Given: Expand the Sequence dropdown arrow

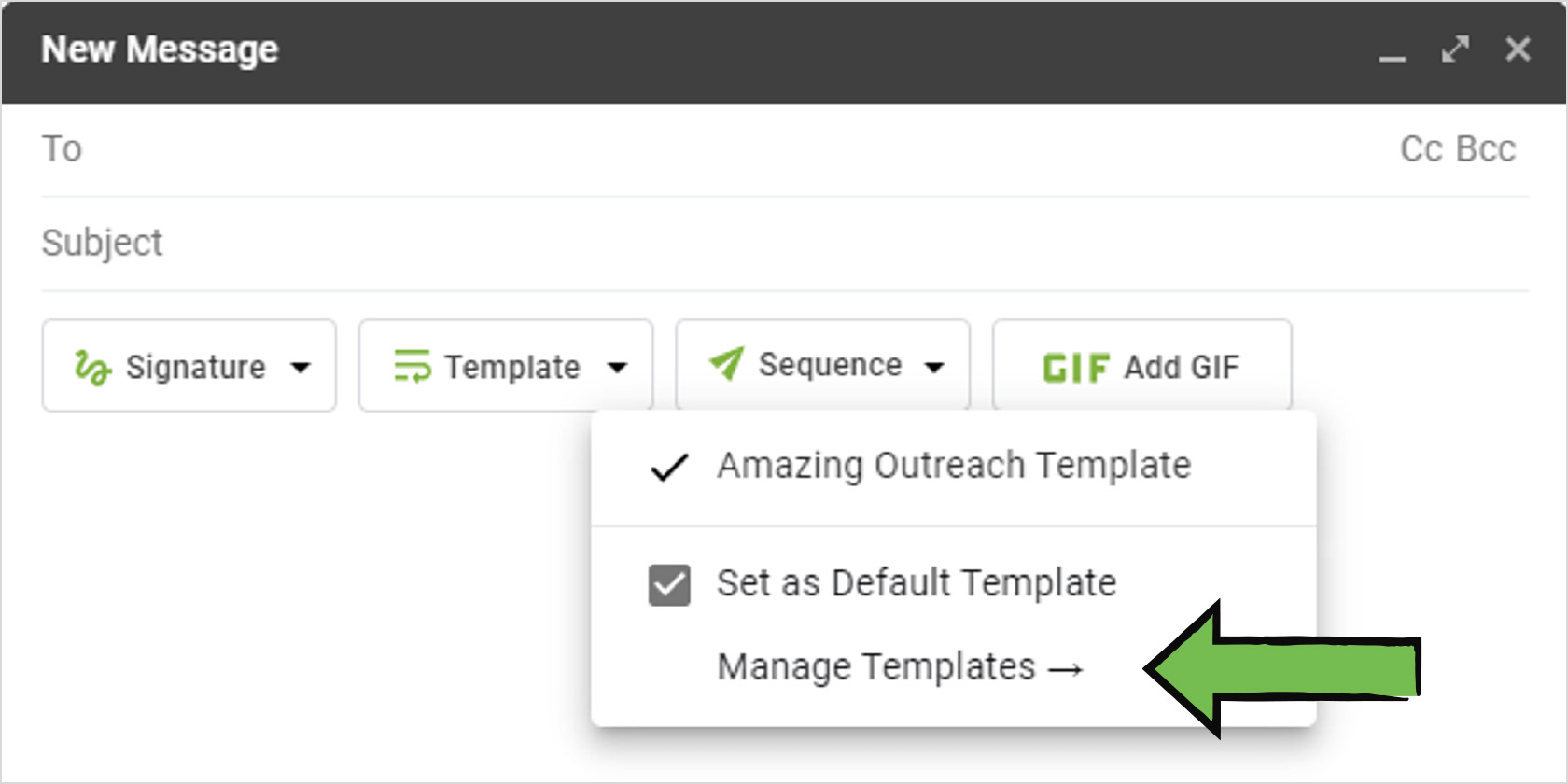Looking at the screenshot, I should point(934,368).
